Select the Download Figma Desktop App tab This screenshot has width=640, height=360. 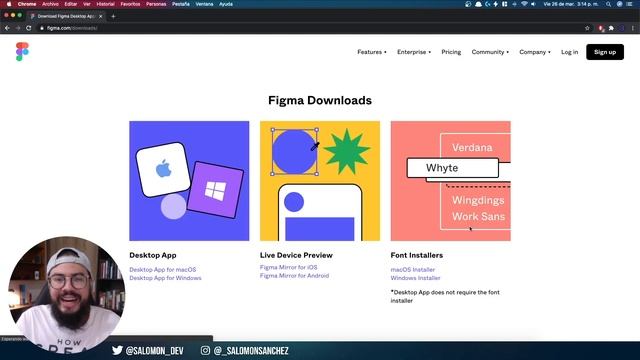(66, 16)
